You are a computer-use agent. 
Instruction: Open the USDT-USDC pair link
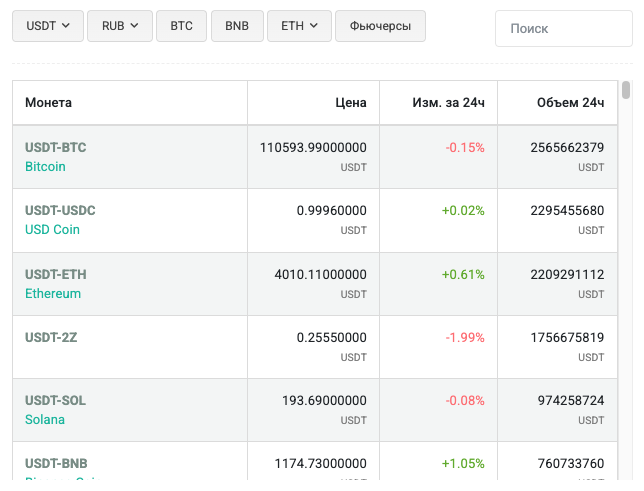(x=60, y=210)
